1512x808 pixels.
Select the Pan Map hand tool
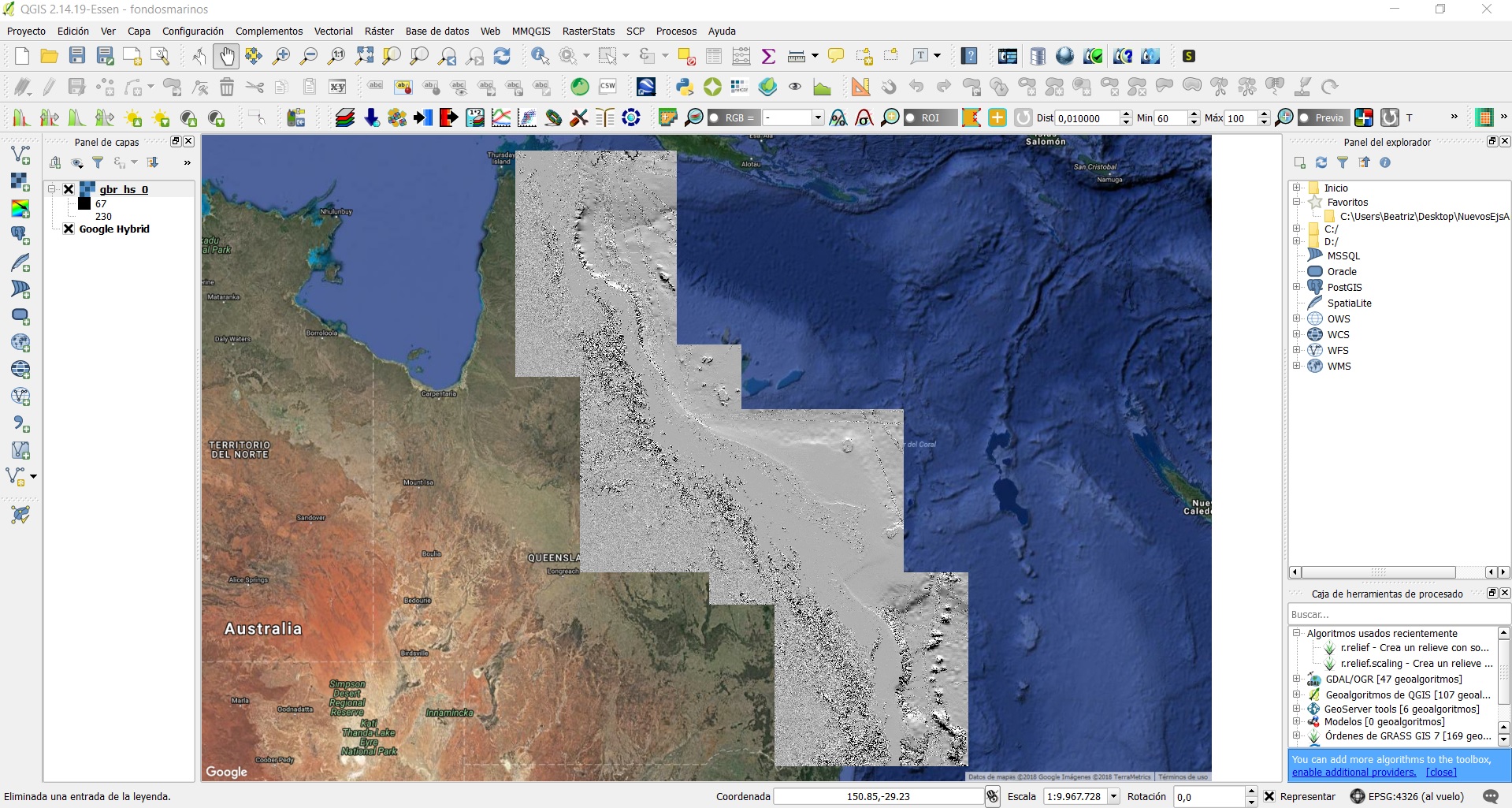pos(227,56)
